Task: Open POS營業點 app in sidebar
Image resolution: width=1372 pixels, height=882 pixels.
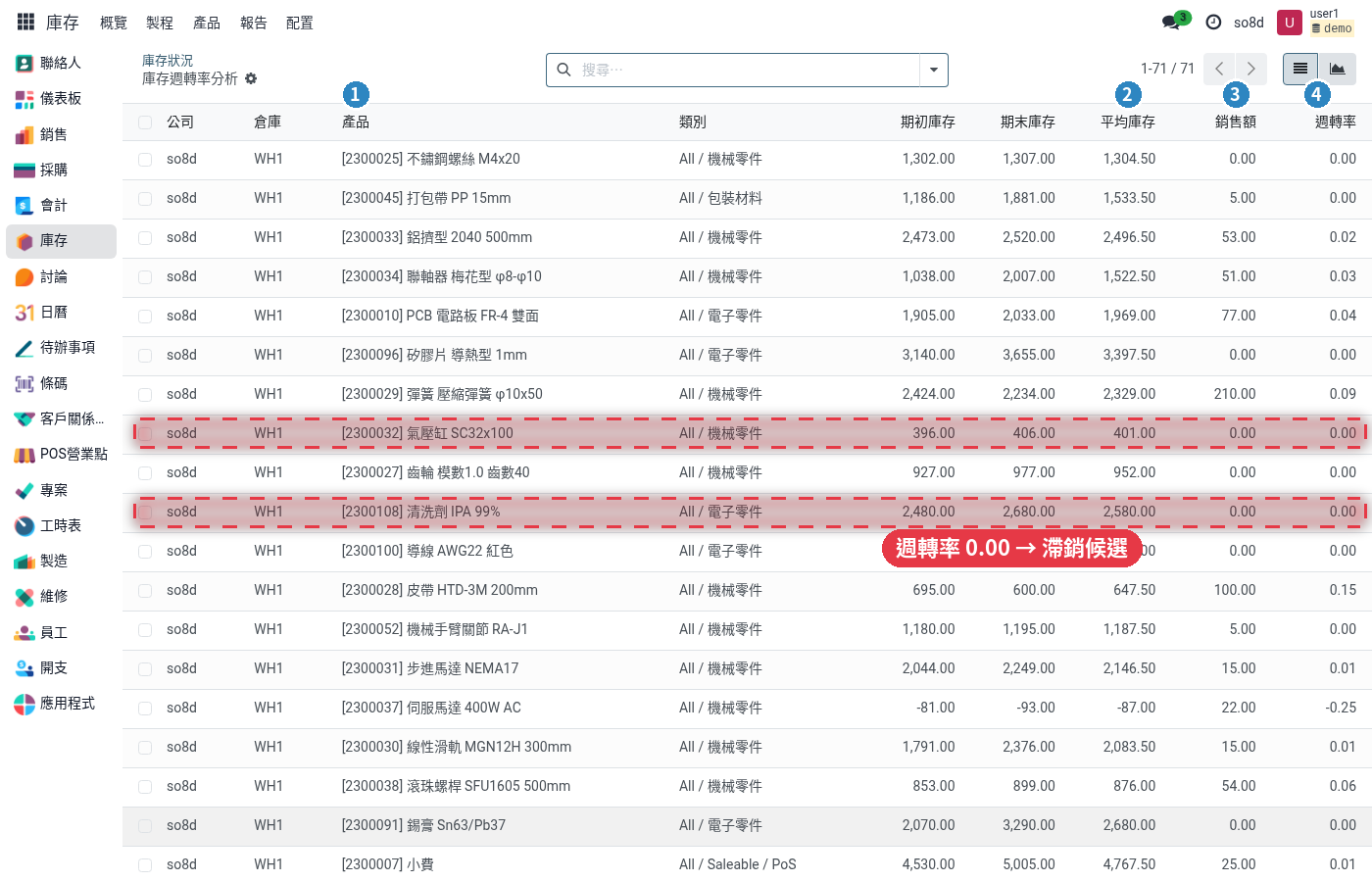Action: click(x=61, y=455)
